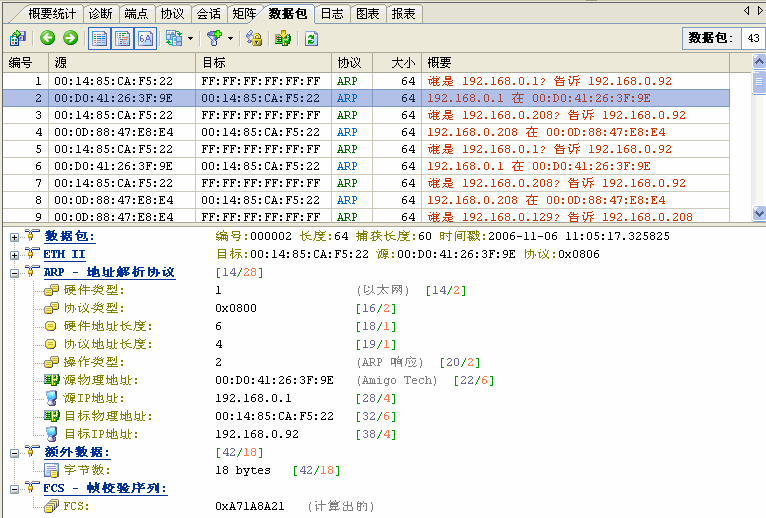Switch to the 诊断 tab
The width and height of the screenshot is (766, 518).
100,14
